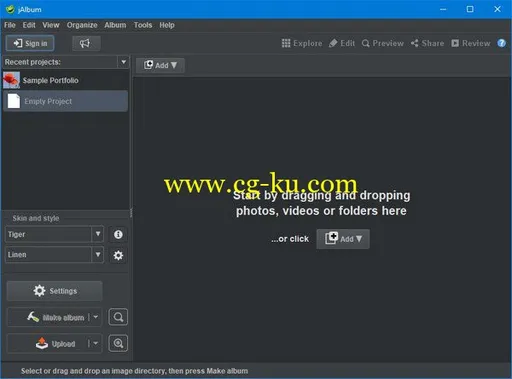Select the Empty Project entry
Screen dimensions: 512x379
pyautogui.click(x=65, y=101)
